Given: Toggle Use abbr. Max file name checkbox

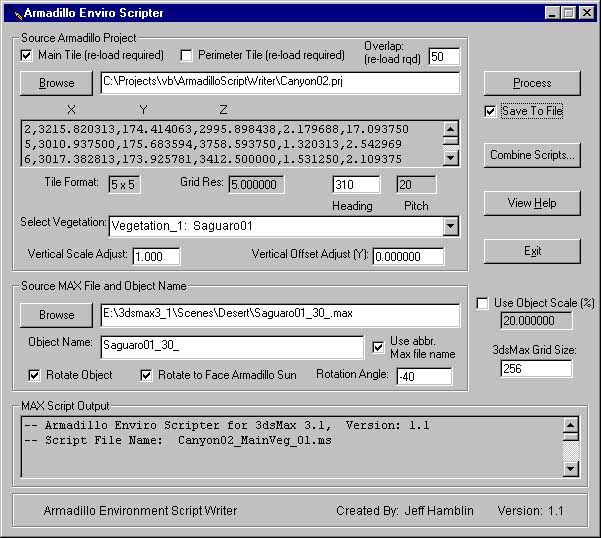Looking at the screenshot, I should (378, 347).
